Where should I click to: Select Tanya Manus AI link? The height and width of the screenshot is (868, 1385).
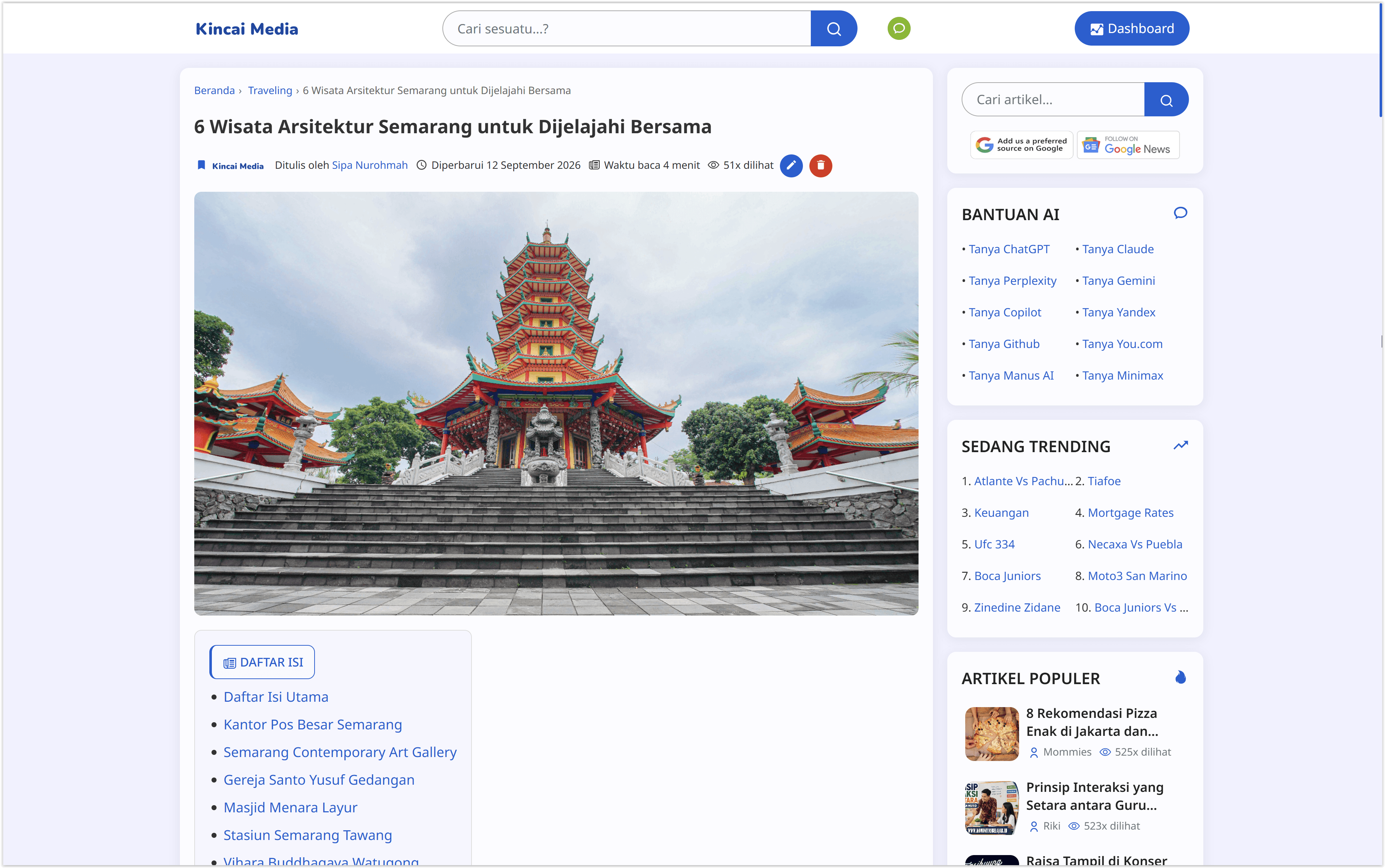tap(1011, 375)
